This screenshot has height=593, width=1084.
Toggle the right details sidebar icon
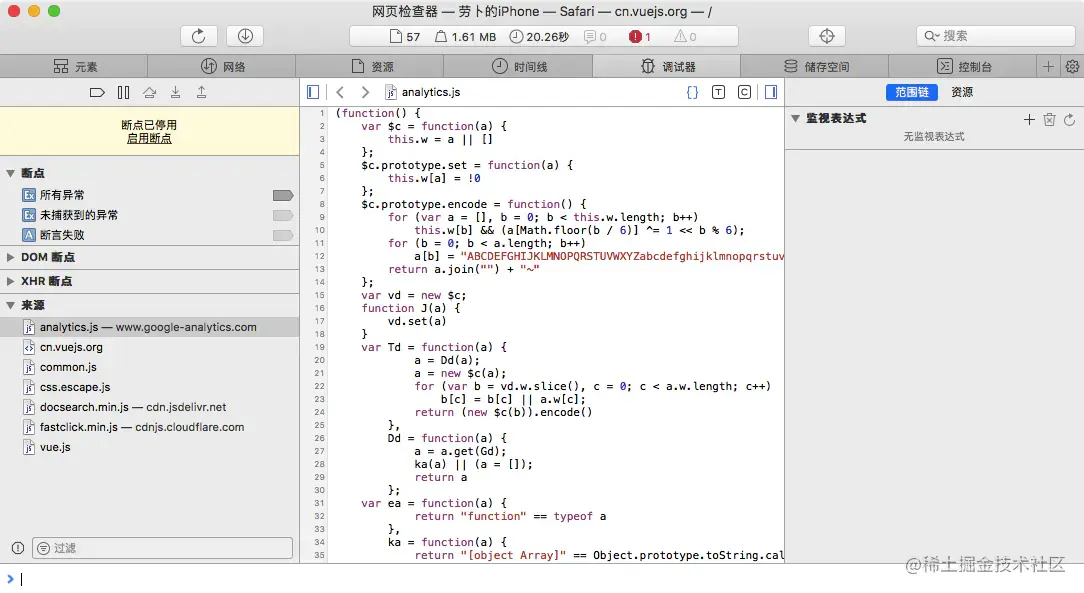pyautogui.click(x=771, y=92)
